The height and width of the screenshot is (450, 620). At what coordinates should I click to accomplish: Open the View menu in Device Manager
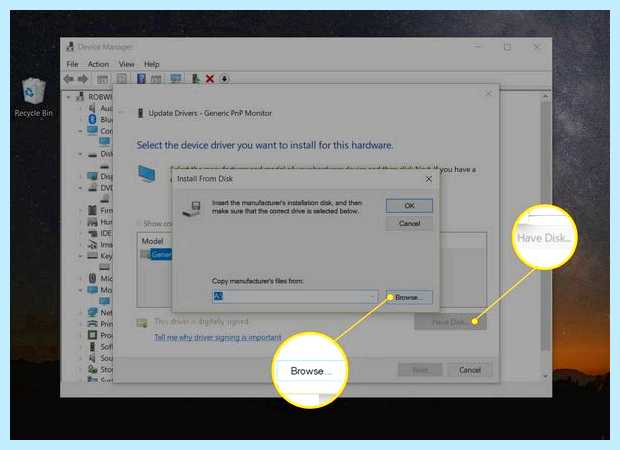pyautogui.click(x=127, y=64)
